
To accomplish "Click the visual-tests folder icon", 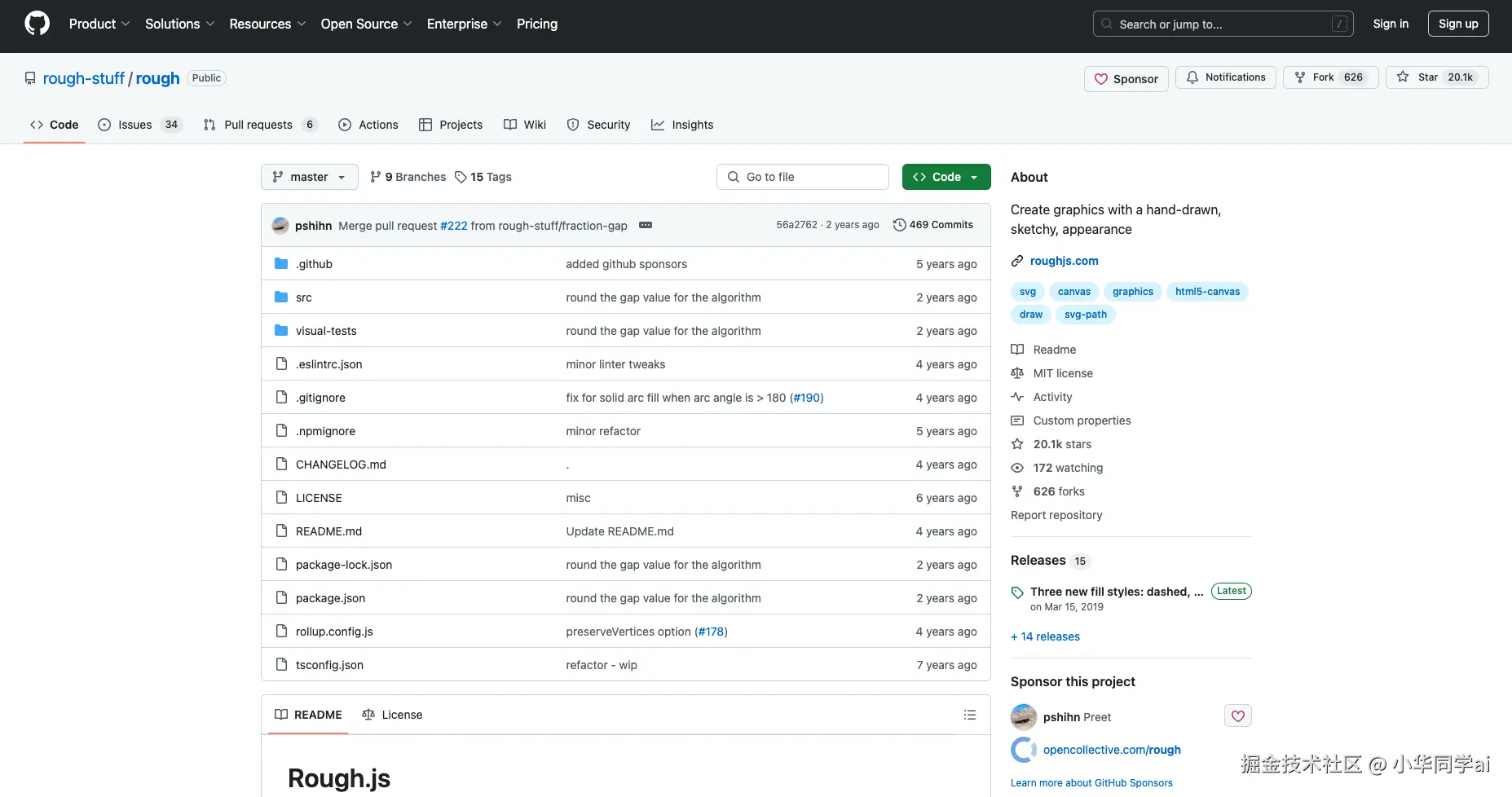I will point(281,330).
